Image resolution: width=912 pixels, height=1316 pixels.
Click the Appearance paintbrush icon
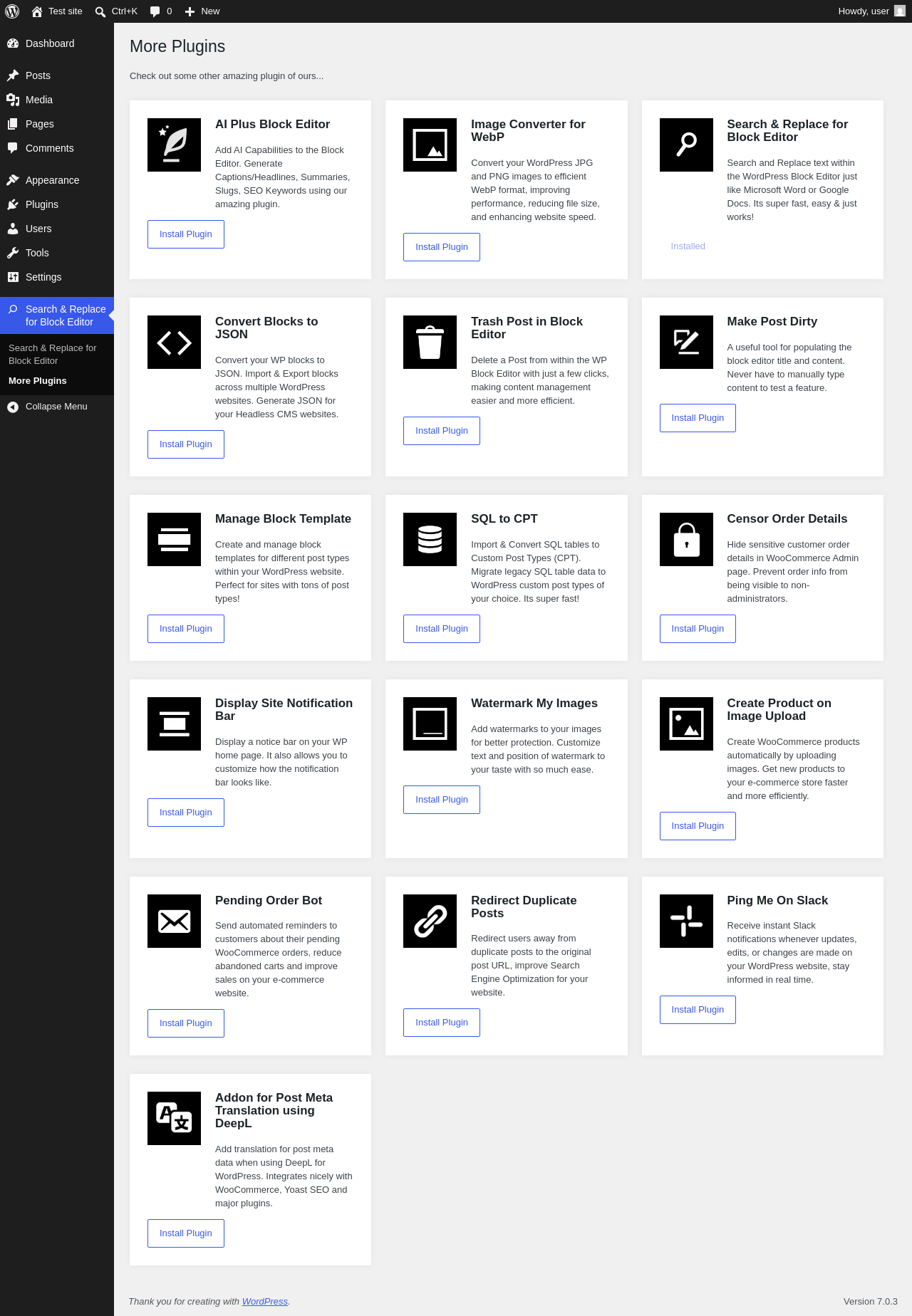point(13,180)
